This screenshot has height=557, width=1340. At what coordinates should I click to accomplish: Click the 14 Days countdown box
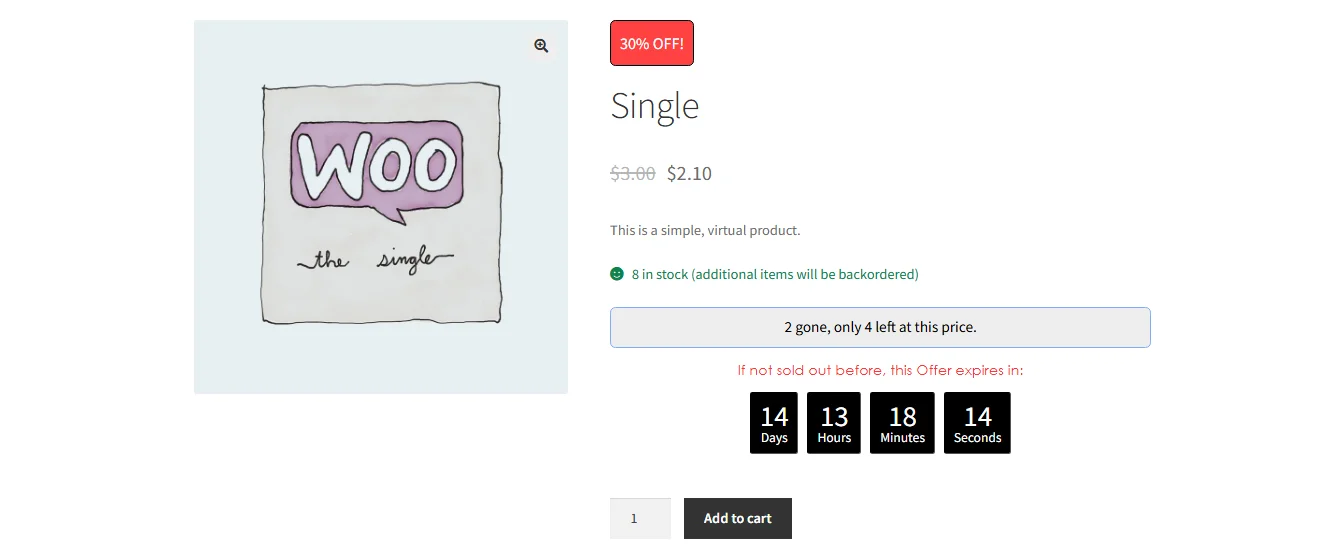(774, 423)
